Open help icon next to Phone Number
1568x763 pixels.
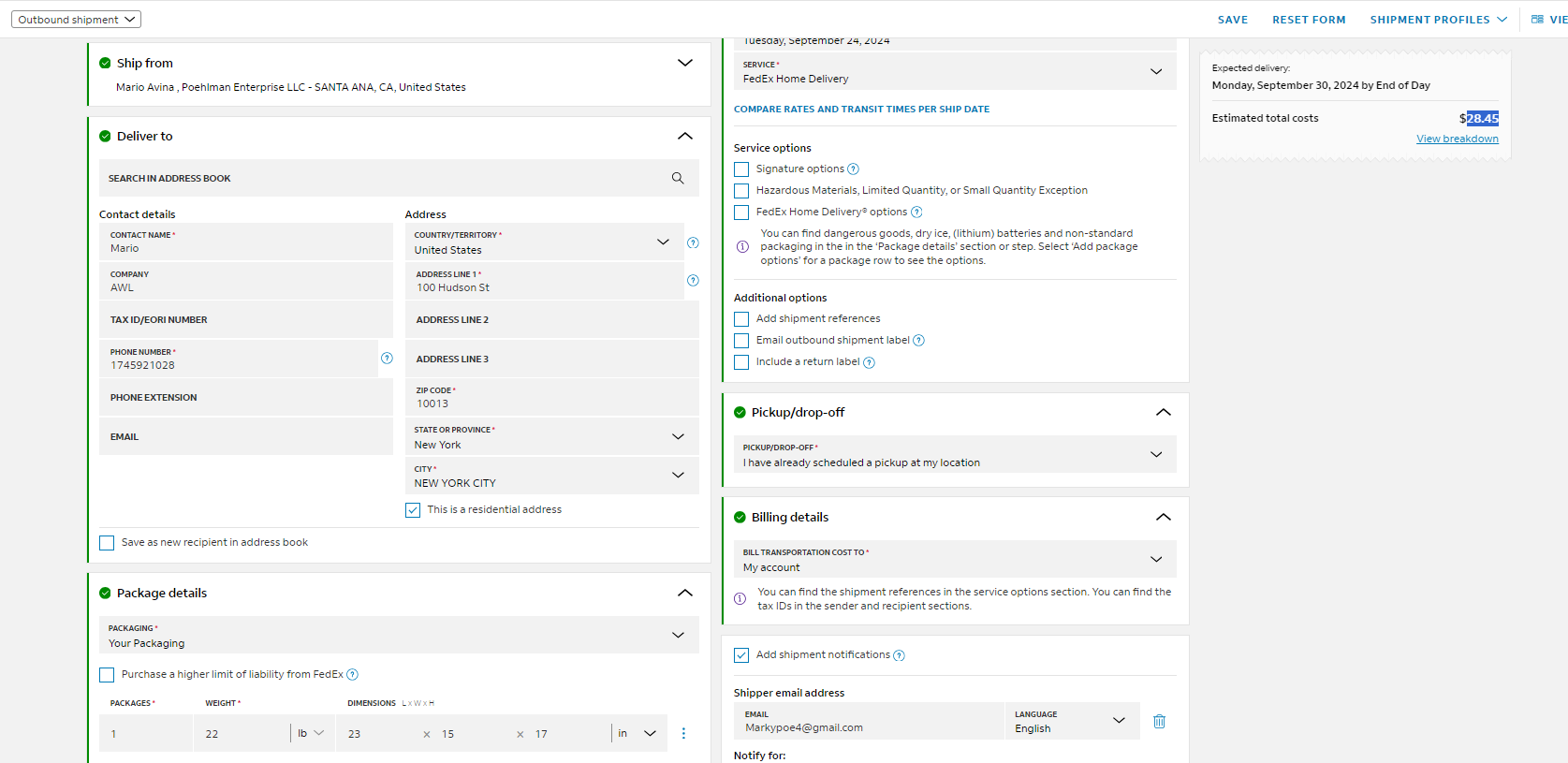[387, 358]
